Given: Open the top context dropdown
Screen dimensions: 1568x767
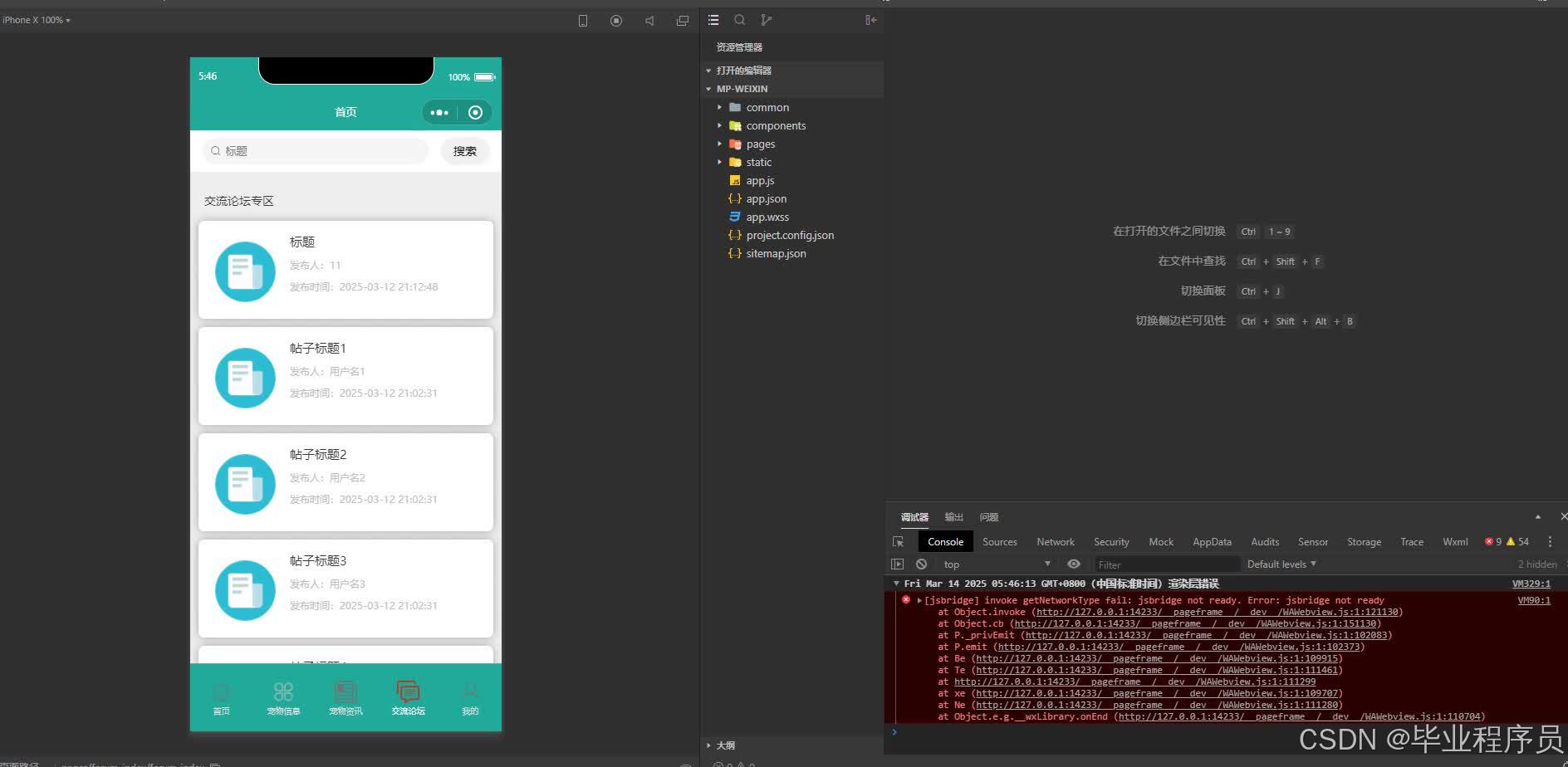Looking at the screenshot, I should 997,564.
